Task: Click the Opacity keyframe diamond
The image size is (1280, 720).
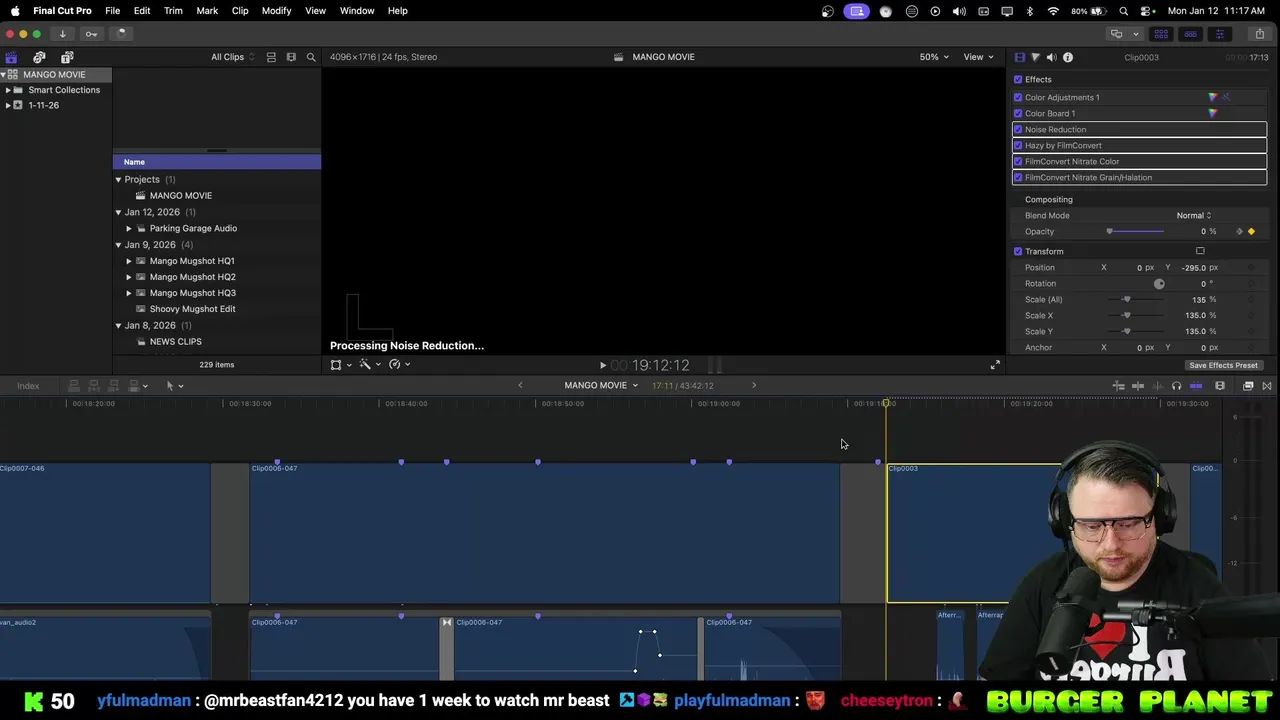Action: click(1251, 231)
